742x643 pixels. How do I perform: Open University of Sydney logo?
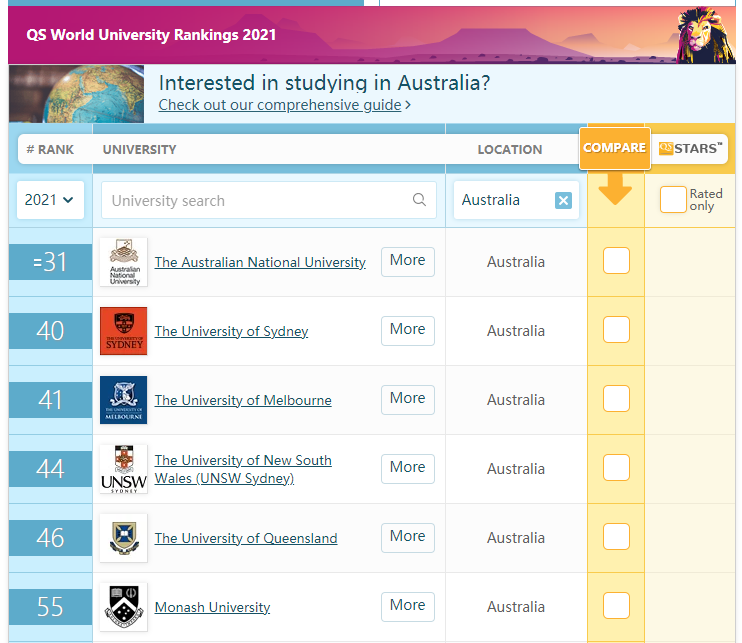[124, 331]
